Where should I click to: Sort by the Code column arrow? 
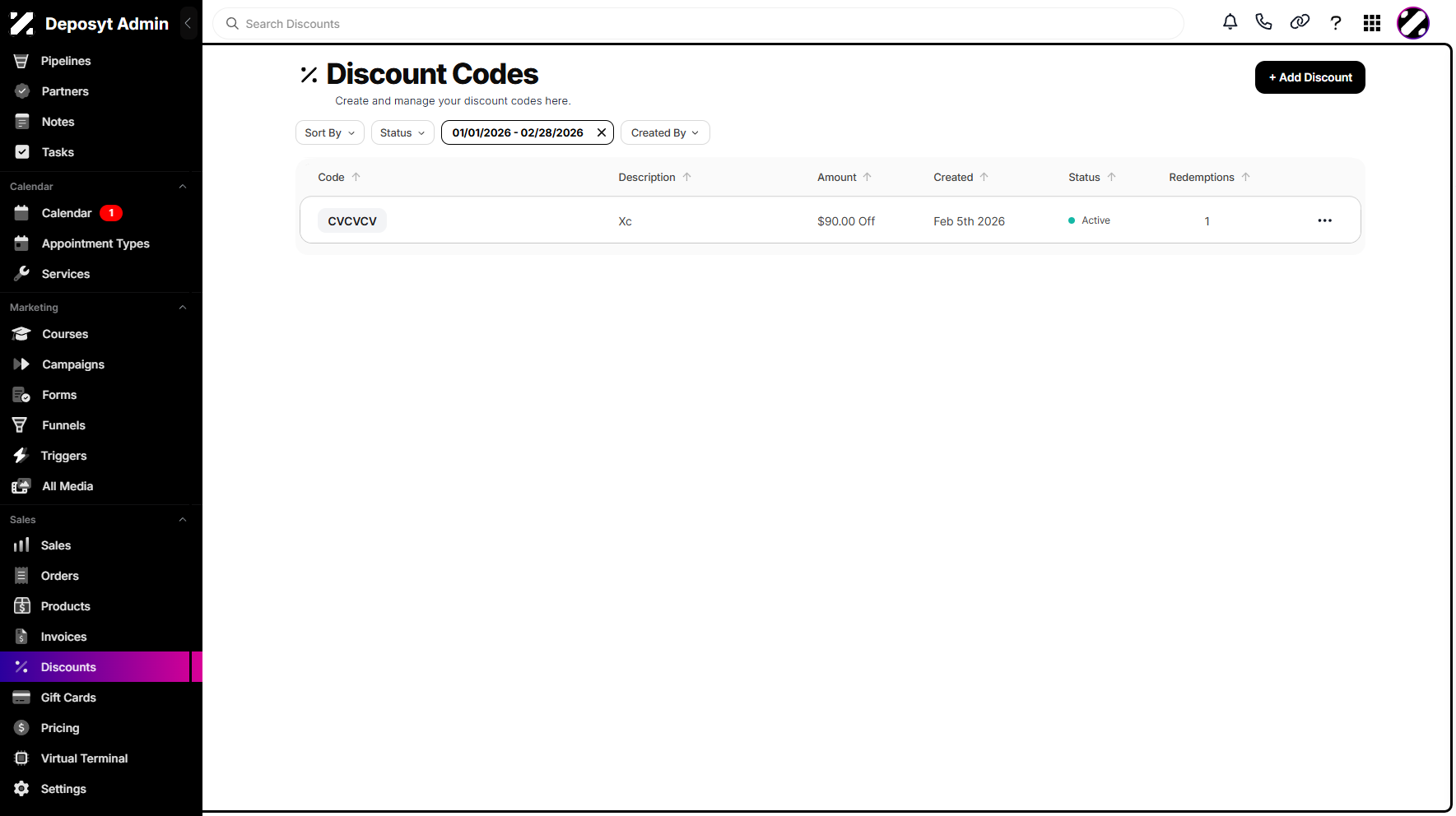click(356, 177)
